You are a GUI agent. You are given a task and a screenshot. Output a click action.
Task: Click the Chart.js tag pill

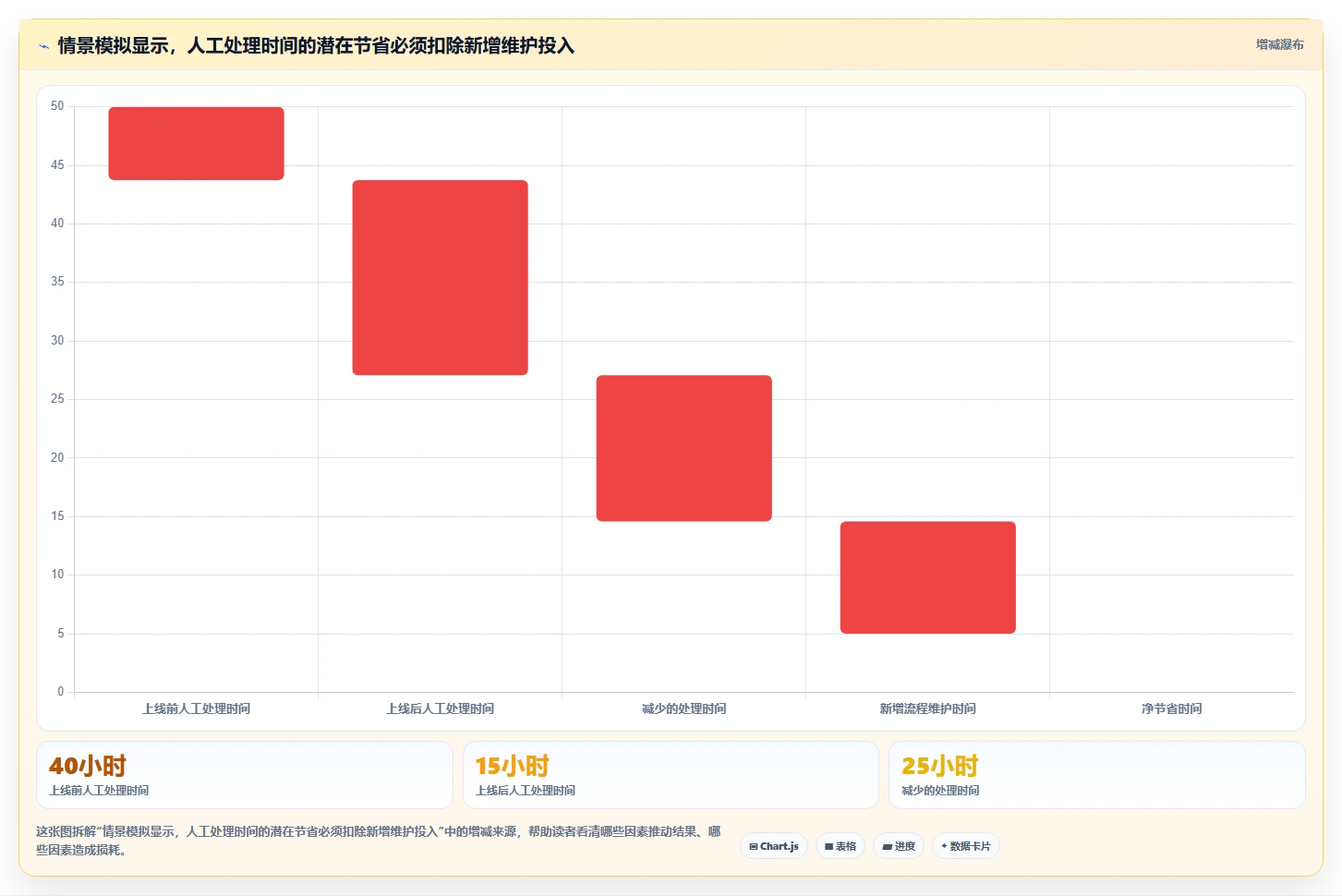(x=774, y=846)
